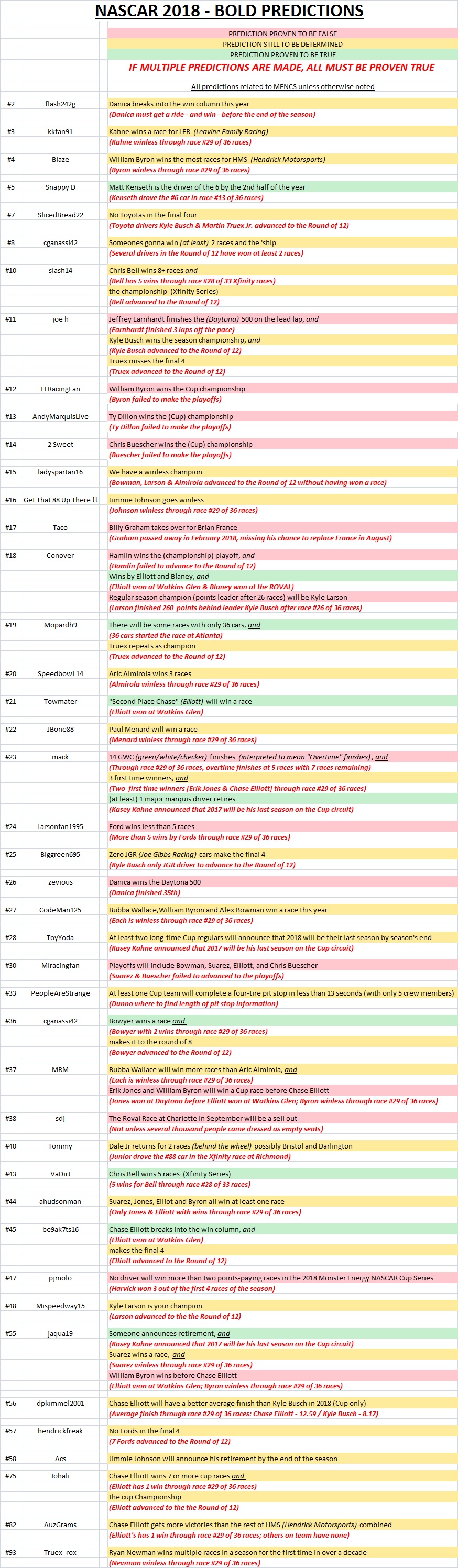Select the green 'Prediction proven to be true' legend
Screen dimensions: 458x1568
point(282,55)
